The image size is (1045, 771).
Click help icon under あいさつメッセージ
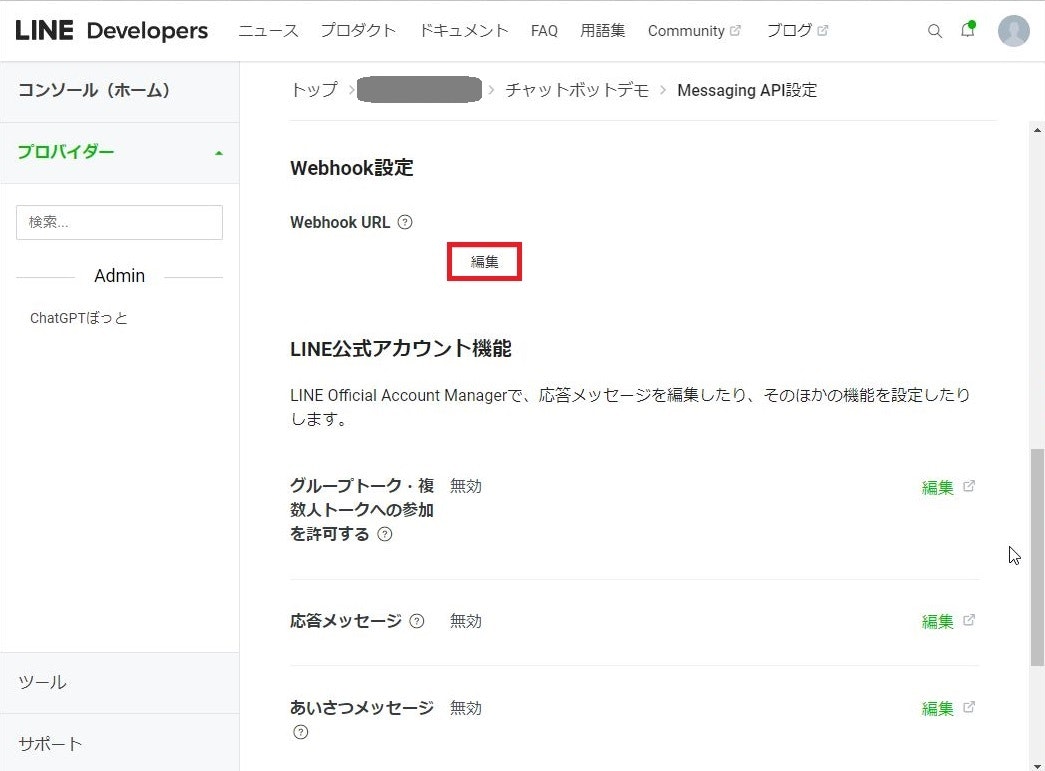[301, 732]
